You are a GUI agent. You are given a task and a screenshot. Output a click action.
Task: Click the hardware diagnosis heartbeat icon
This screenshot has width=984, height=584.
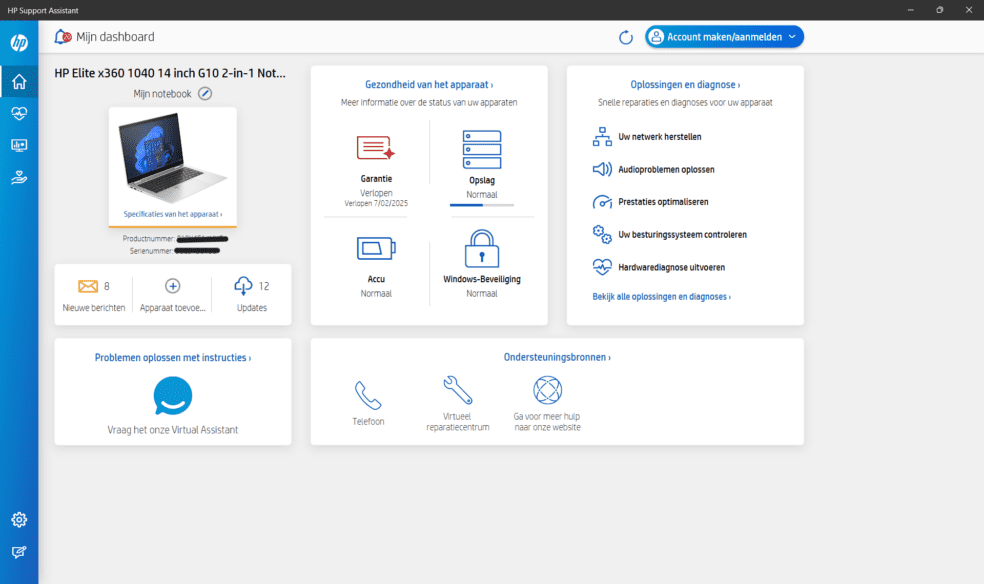tap(602, 267)
